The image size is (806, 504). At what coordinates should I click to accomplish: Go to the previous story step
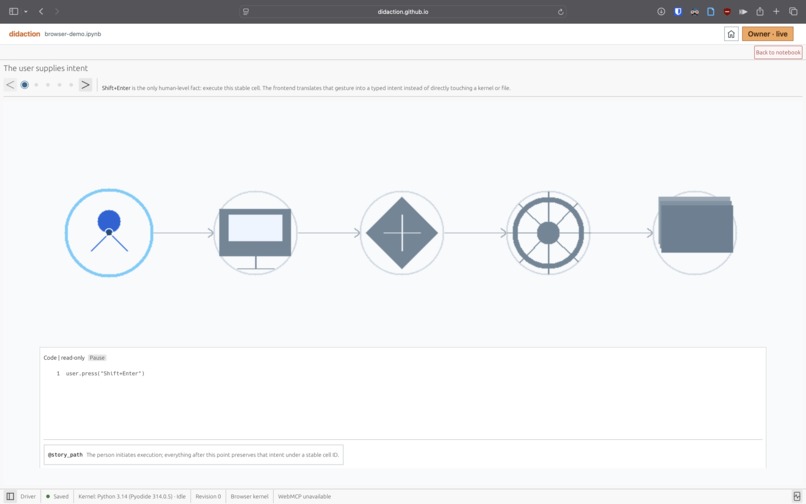[10, 85]
